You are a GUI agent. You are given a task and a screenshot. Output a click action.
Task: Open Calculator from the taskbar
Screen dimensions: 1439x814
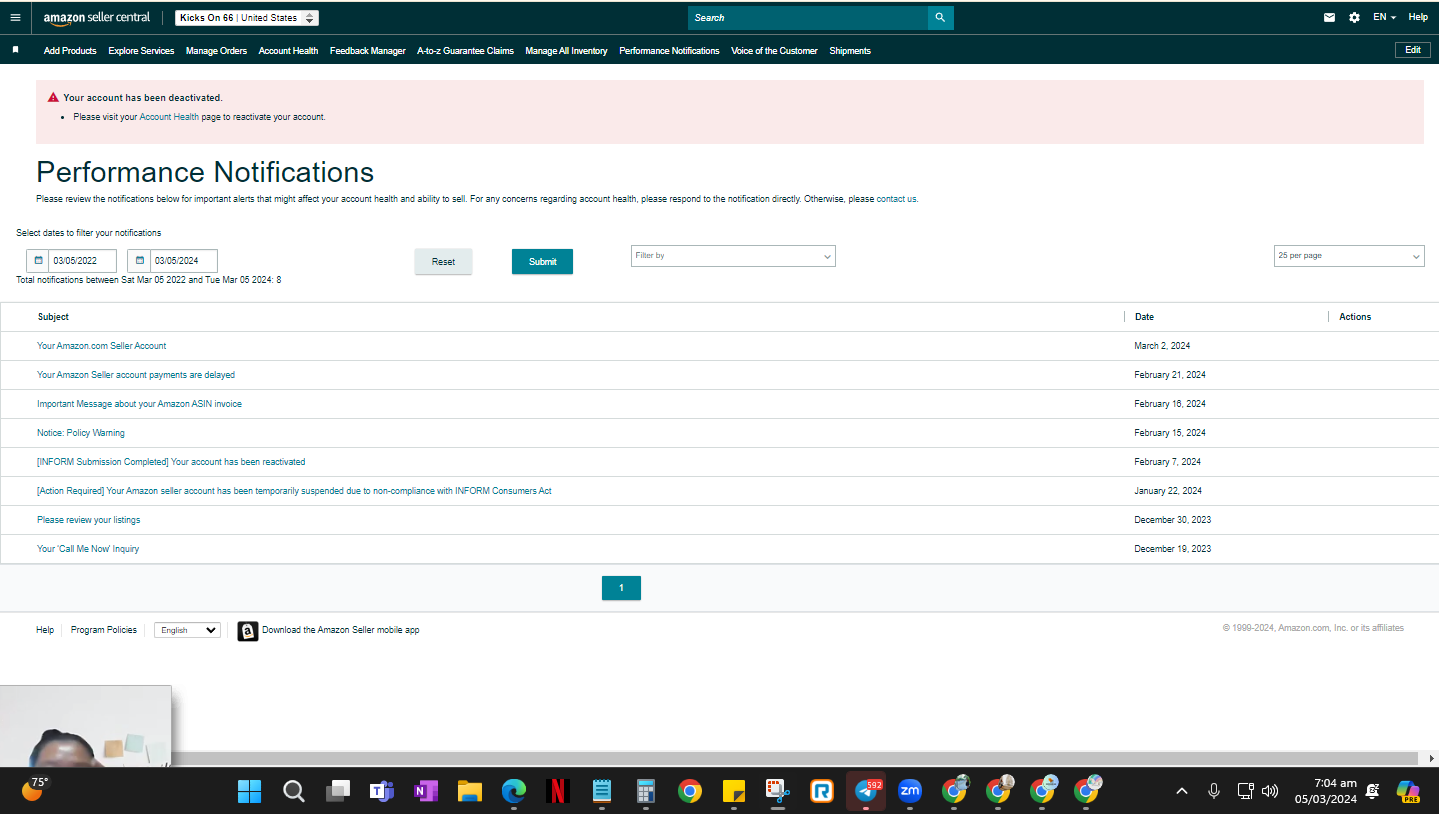tap(645, 792)
